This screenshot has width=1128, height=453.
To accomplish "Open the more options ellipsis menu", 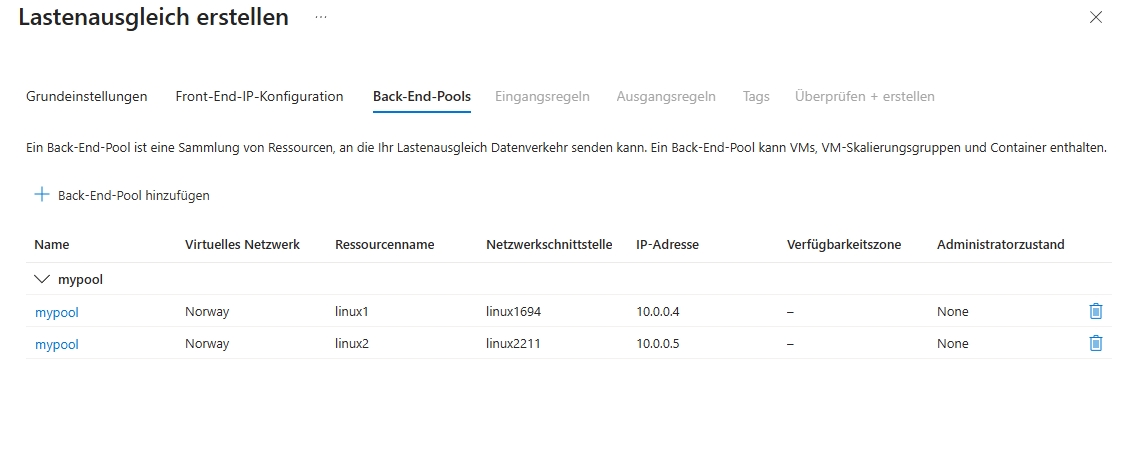I will (321, 18).
